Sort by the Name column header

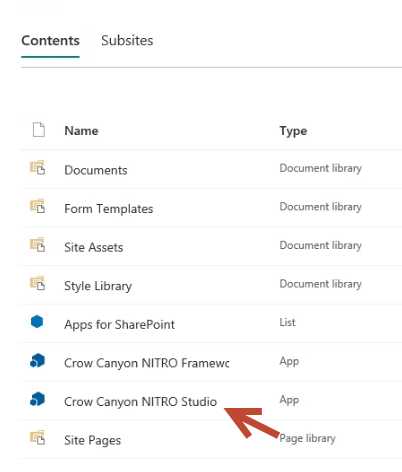point(81,131)
